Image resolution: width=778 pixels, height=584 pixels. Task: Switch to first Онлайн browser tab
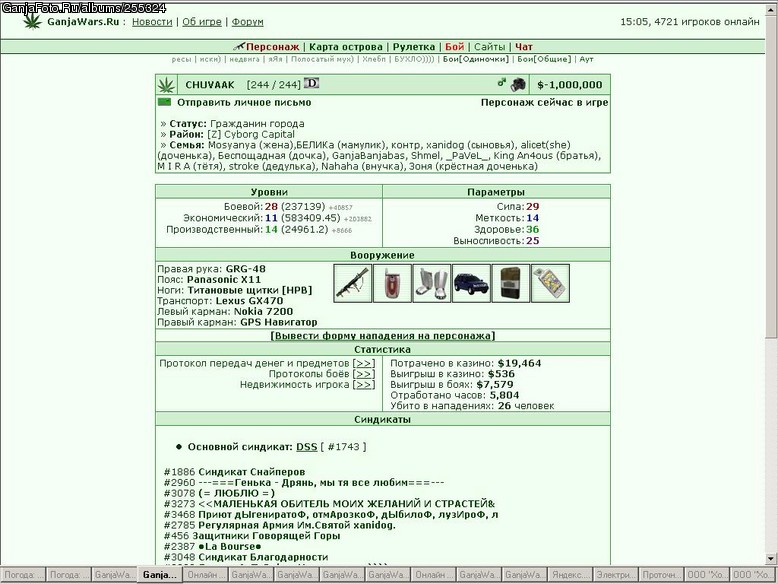(205, 575)
